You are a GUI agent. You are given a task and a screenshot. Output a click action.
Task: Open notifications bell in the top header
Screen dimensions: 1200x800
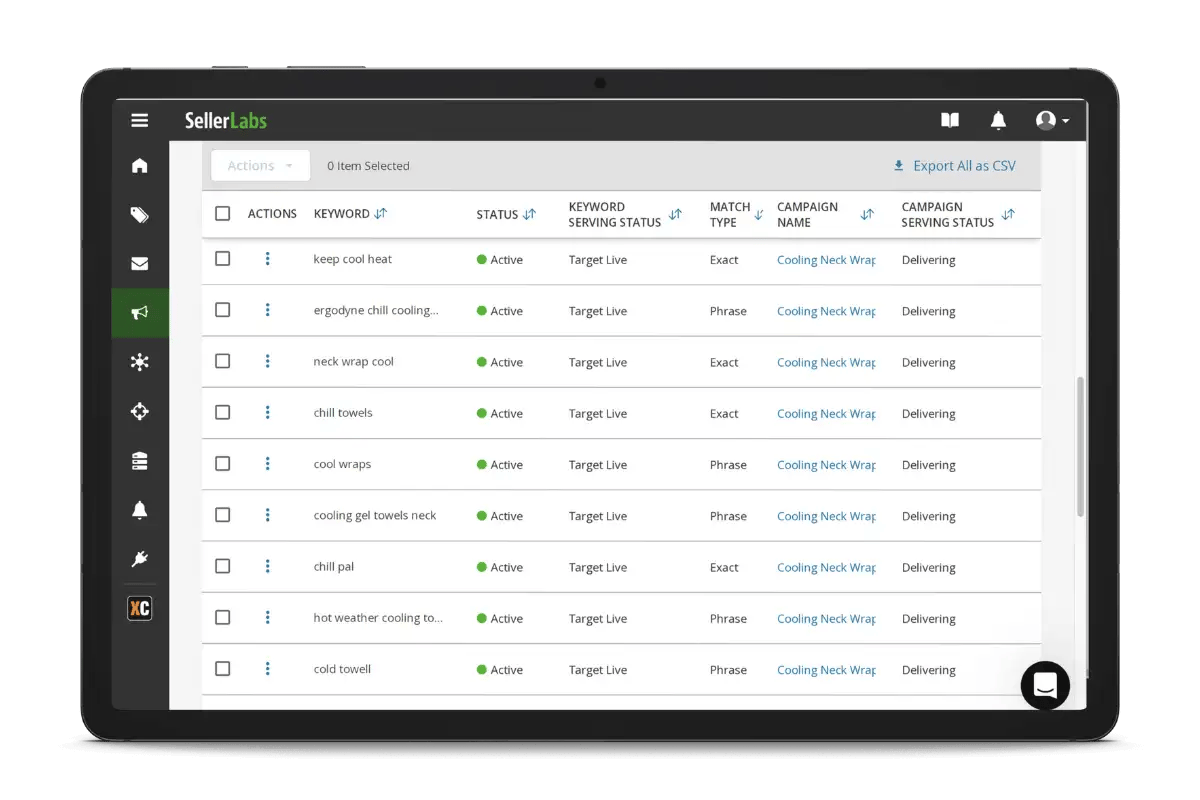pos(998,121)
